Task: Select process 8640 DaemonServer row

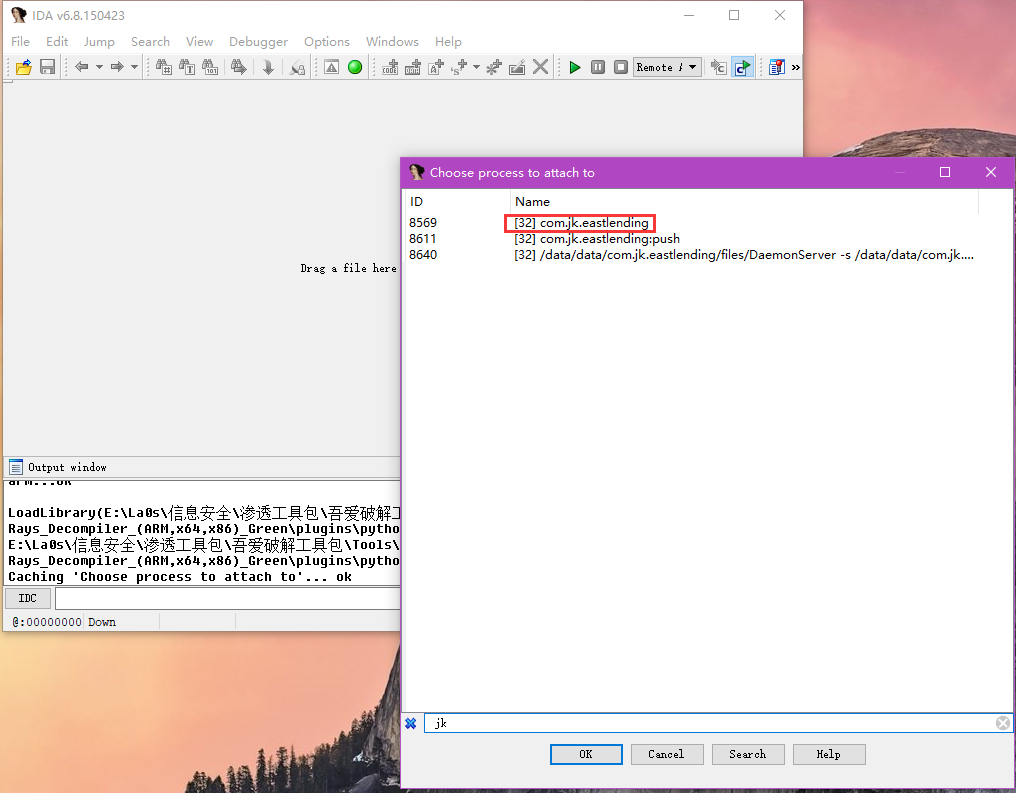Action: 690,255
